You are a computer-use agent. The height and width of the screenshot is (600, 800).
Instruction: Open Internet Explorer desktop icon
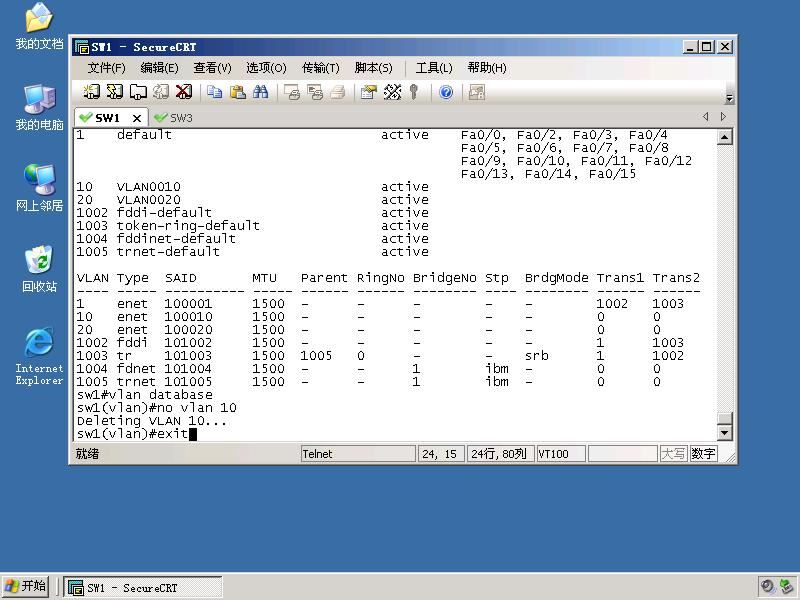point(39,356)
